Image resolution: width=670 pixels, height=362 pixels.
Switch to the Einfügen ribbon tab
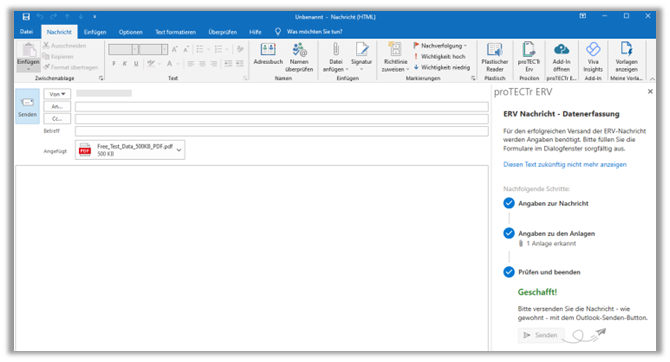tap(95, 32)
